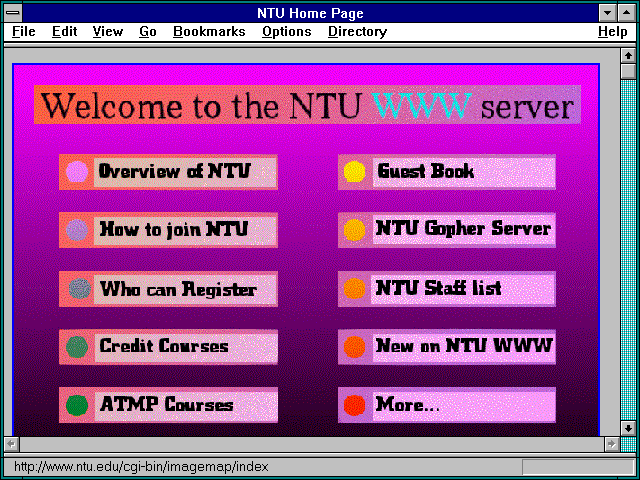
Task: Click the status bar URL text
Action: coord(141,467)
